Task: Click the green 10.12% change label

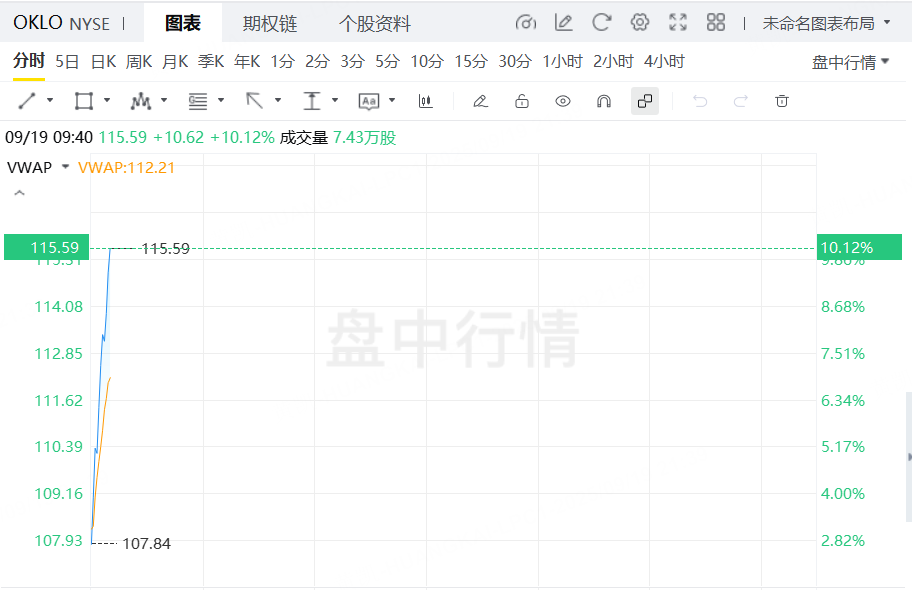Action: 859,247
